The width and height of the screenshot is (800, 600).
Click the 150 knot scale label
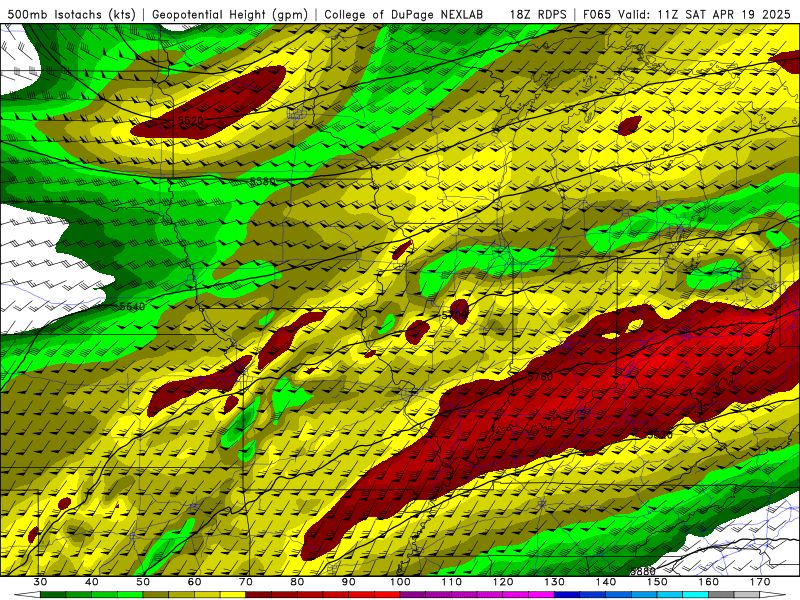click(x=657, y=582)
